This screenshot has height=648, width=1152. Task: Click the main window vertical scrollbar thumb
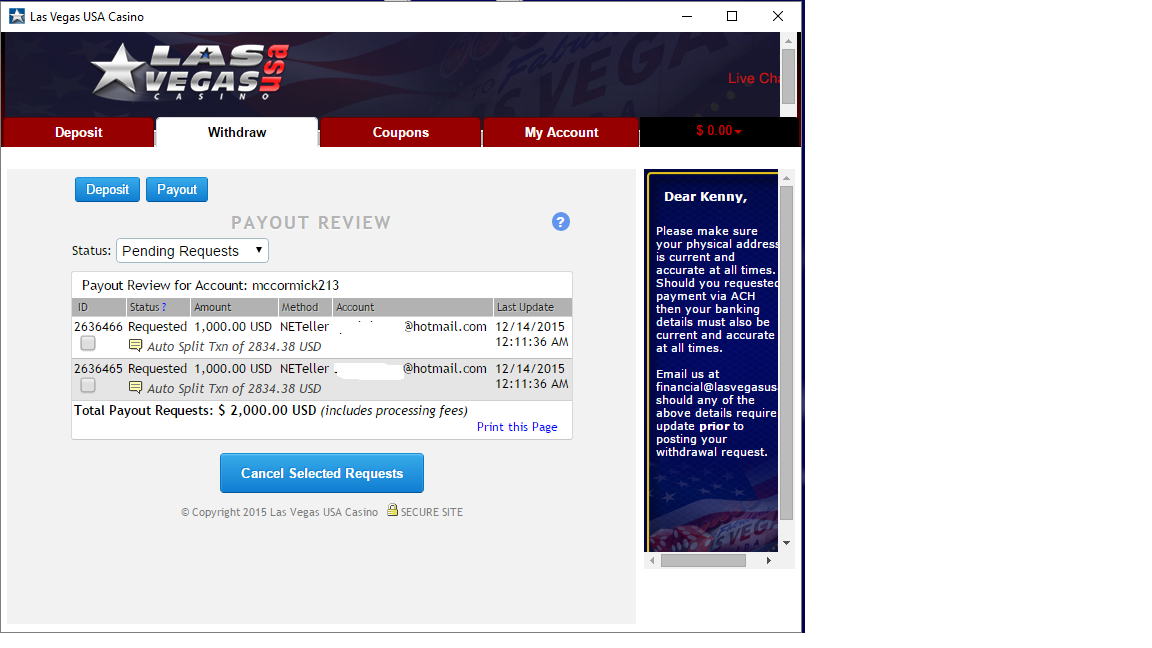[788, 76]
